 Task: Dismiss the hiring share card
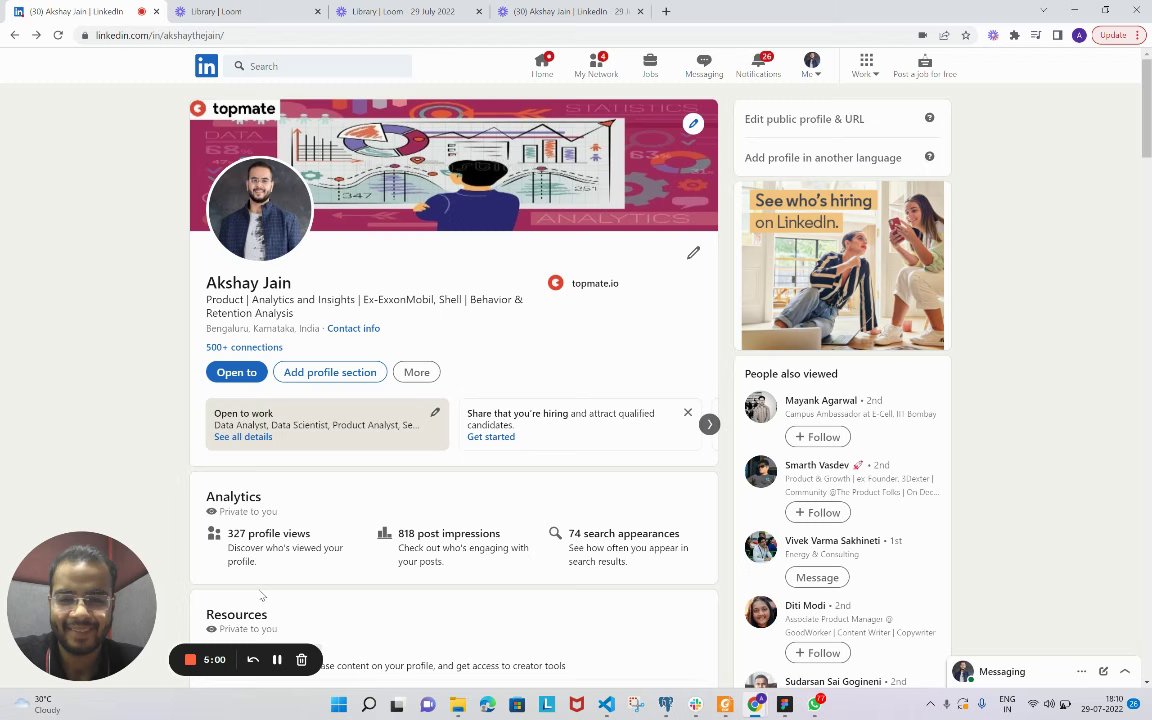tap(688, 412)
